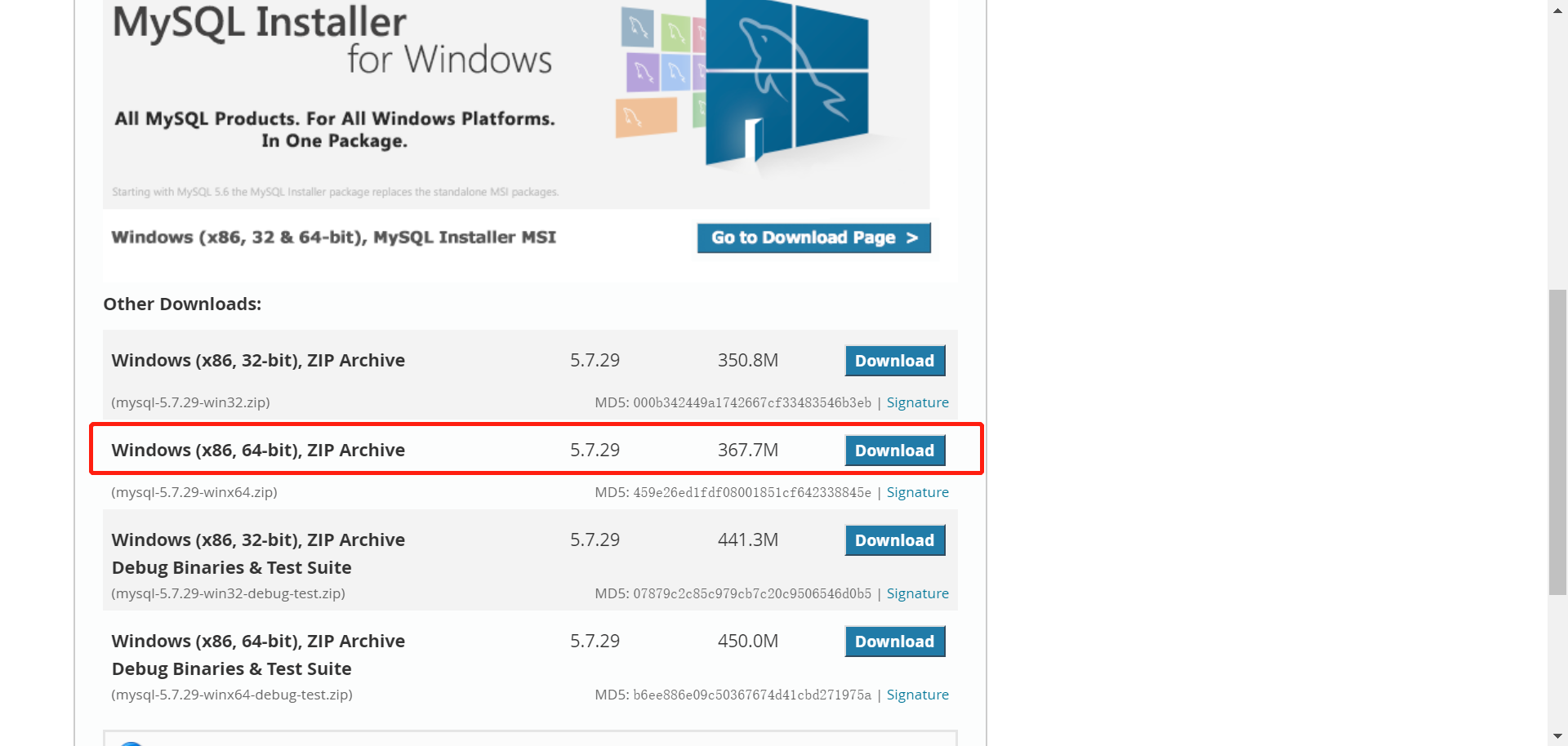Click the MySQL Installer MSI label text

[x=333, y=238]
